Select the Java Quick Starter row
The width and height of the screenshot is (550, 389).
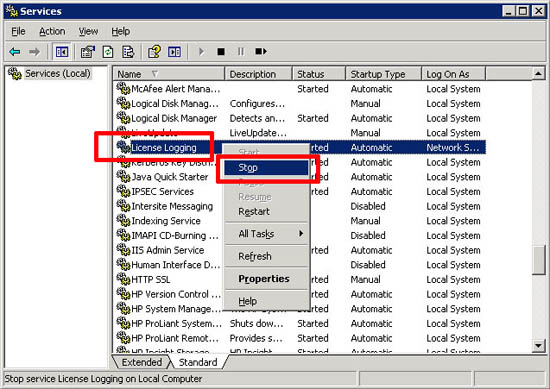coord(170,177)
